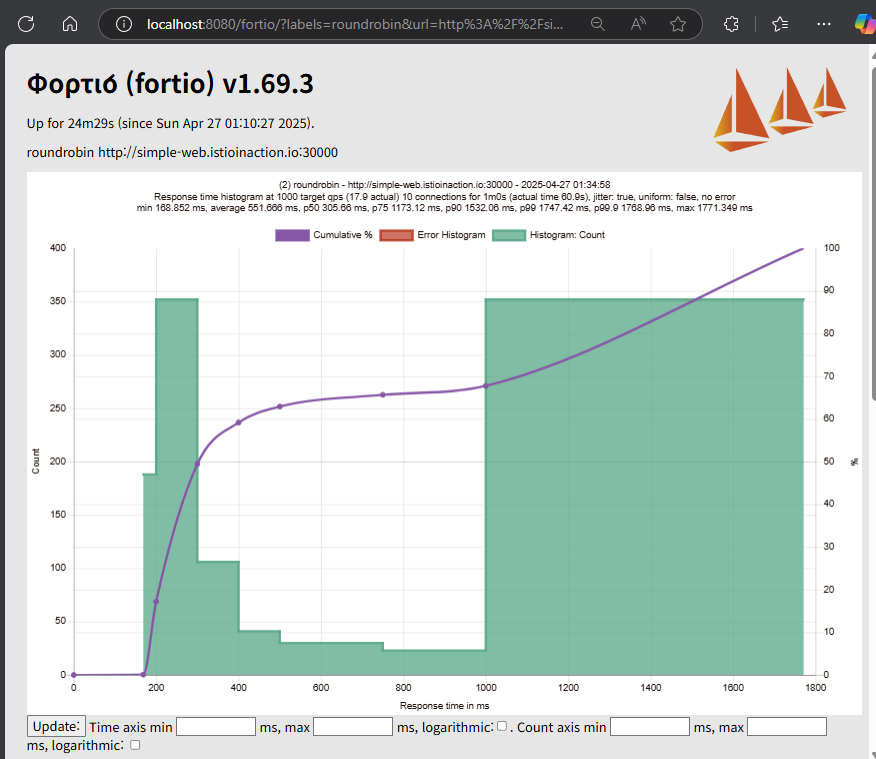Viewport: 876px width, 759px height.
Task: Click the Update button
Action: pos(56,726)
